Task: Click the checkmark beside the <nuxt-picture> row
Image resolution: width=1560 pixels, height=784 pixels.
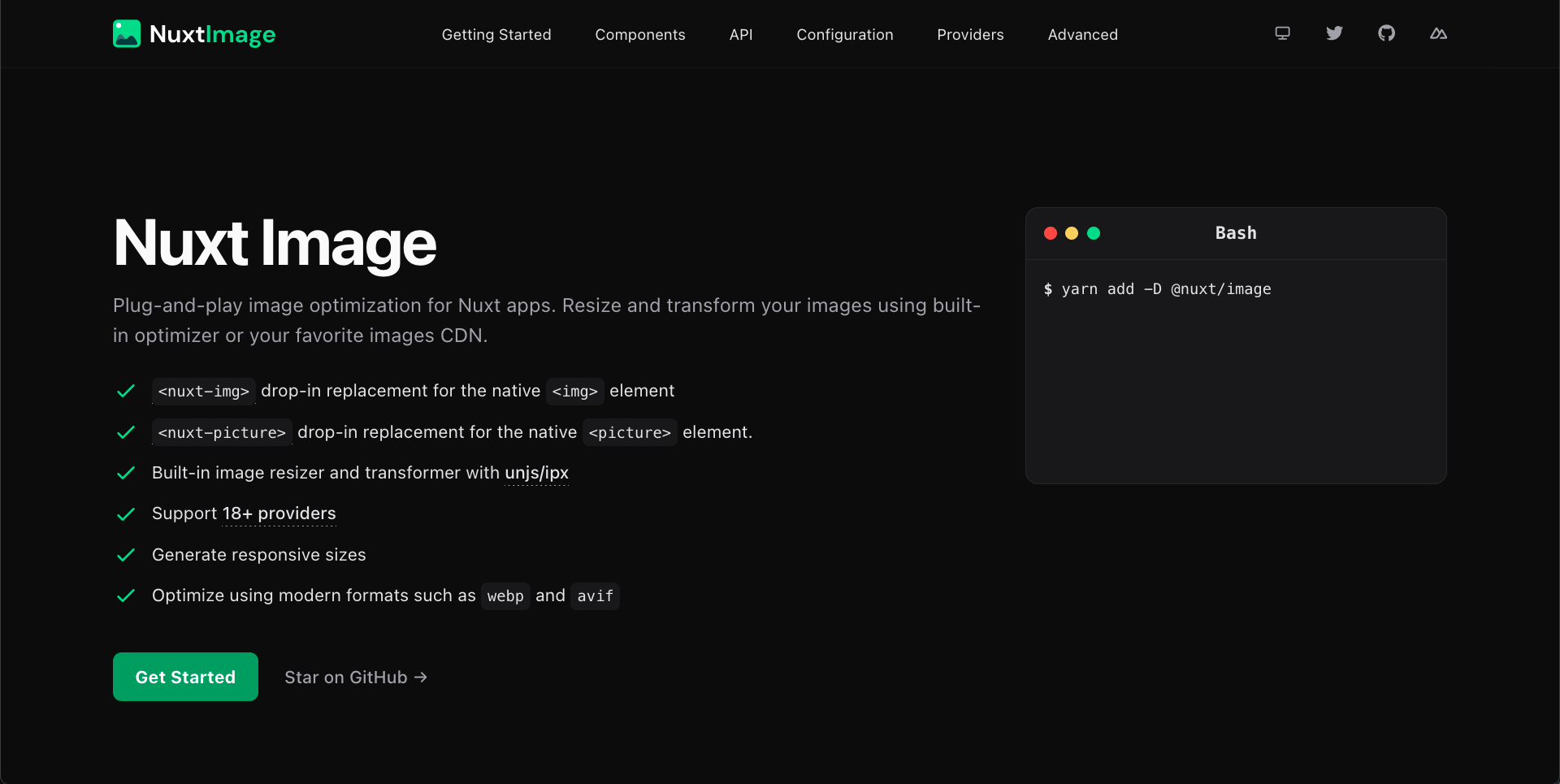Action: pos(126,432)
